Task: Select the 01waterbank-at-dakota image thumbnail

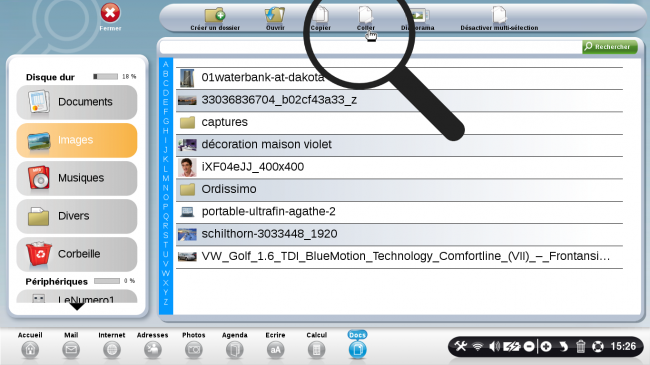Action: 187,78
